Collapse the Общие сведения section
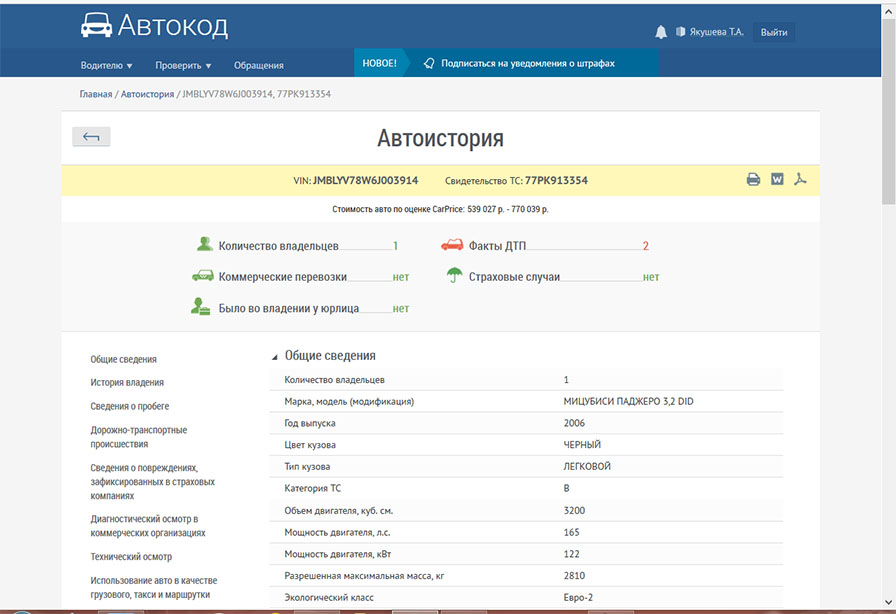 pos(275,356)
